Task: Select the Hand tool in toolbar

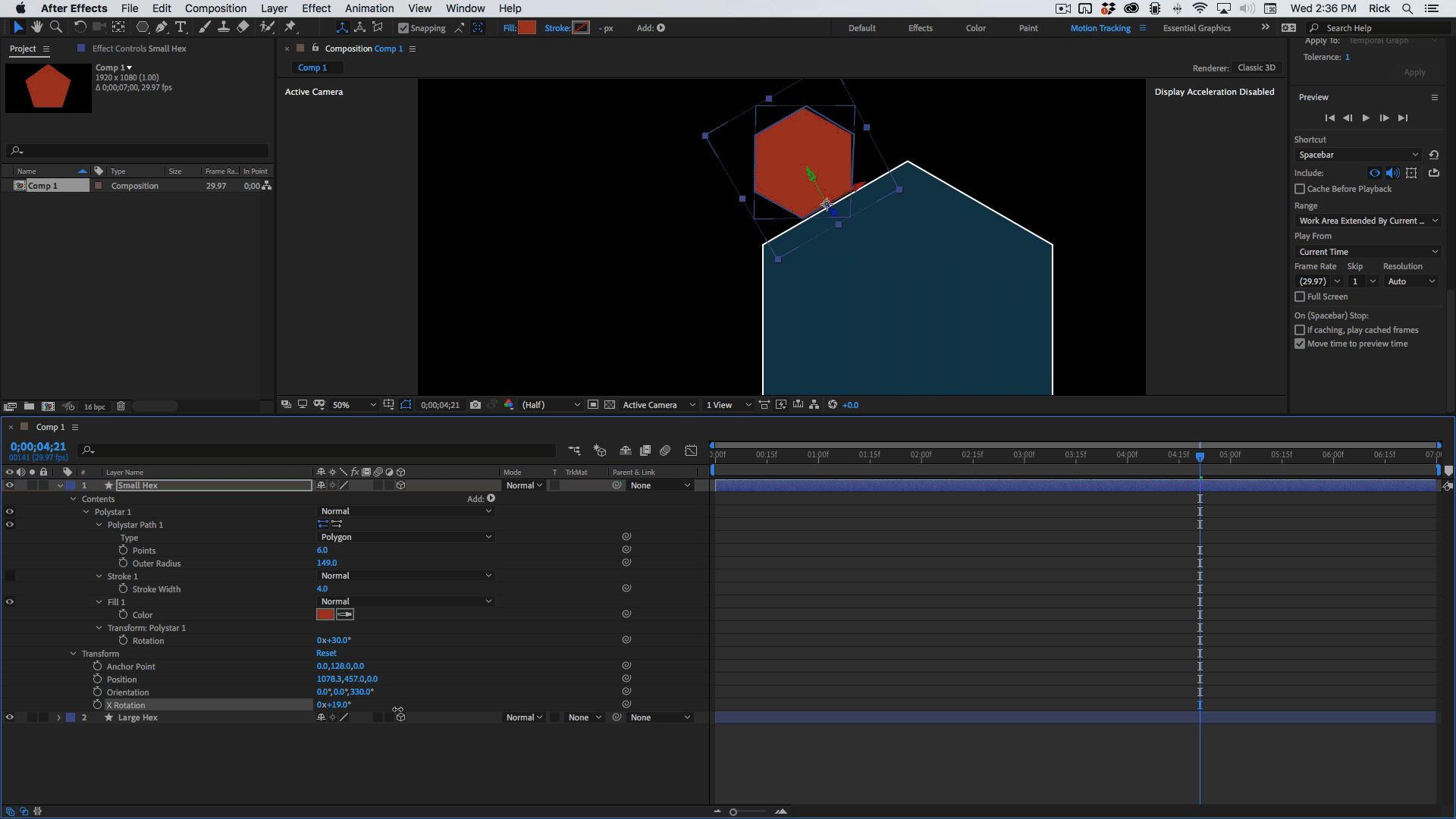Action: tap(36, 27)
